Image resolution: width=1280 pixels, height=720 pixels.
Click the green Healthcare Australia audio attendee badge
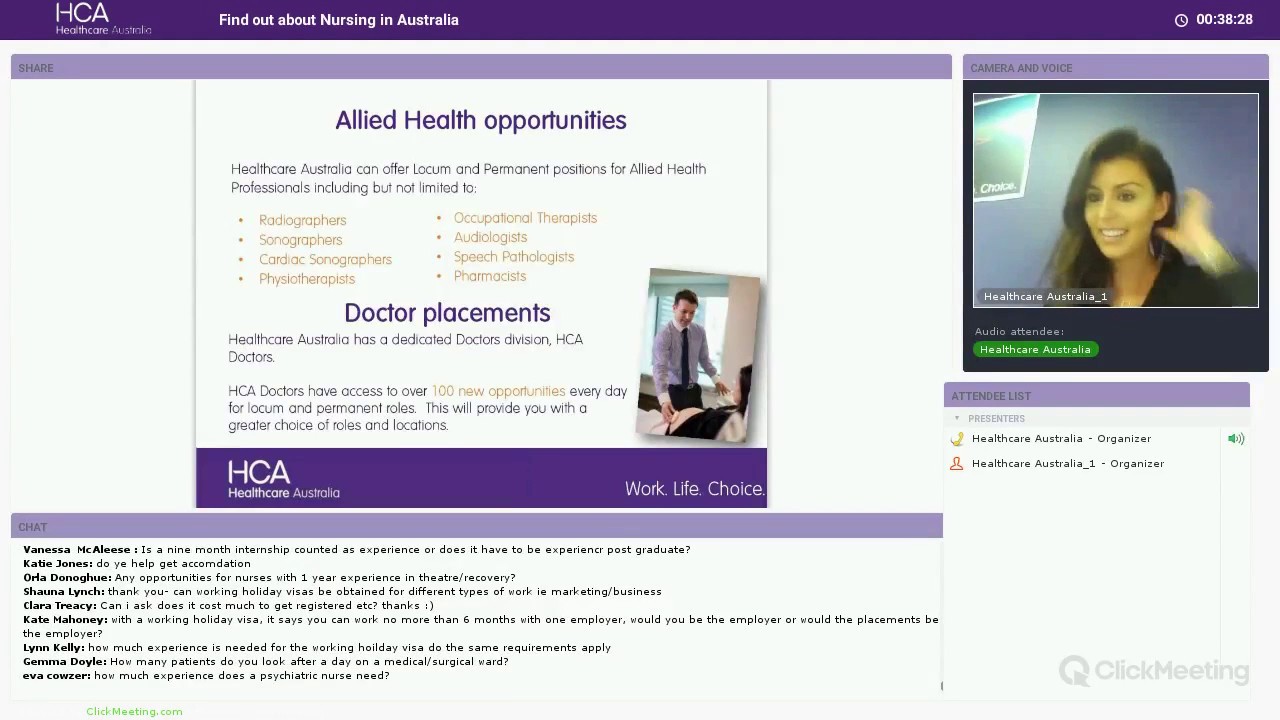[1036, 350]
